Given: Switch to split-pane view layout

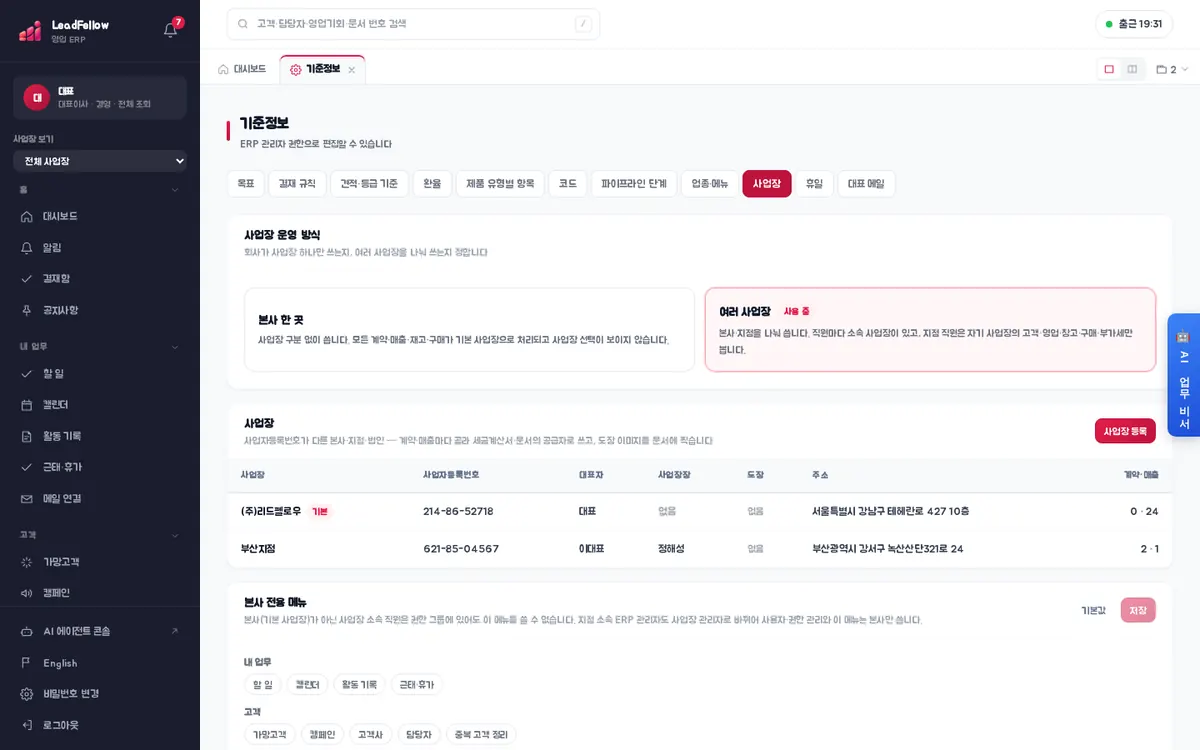Looking at the screenshot, I should (x=1132, y=69).
